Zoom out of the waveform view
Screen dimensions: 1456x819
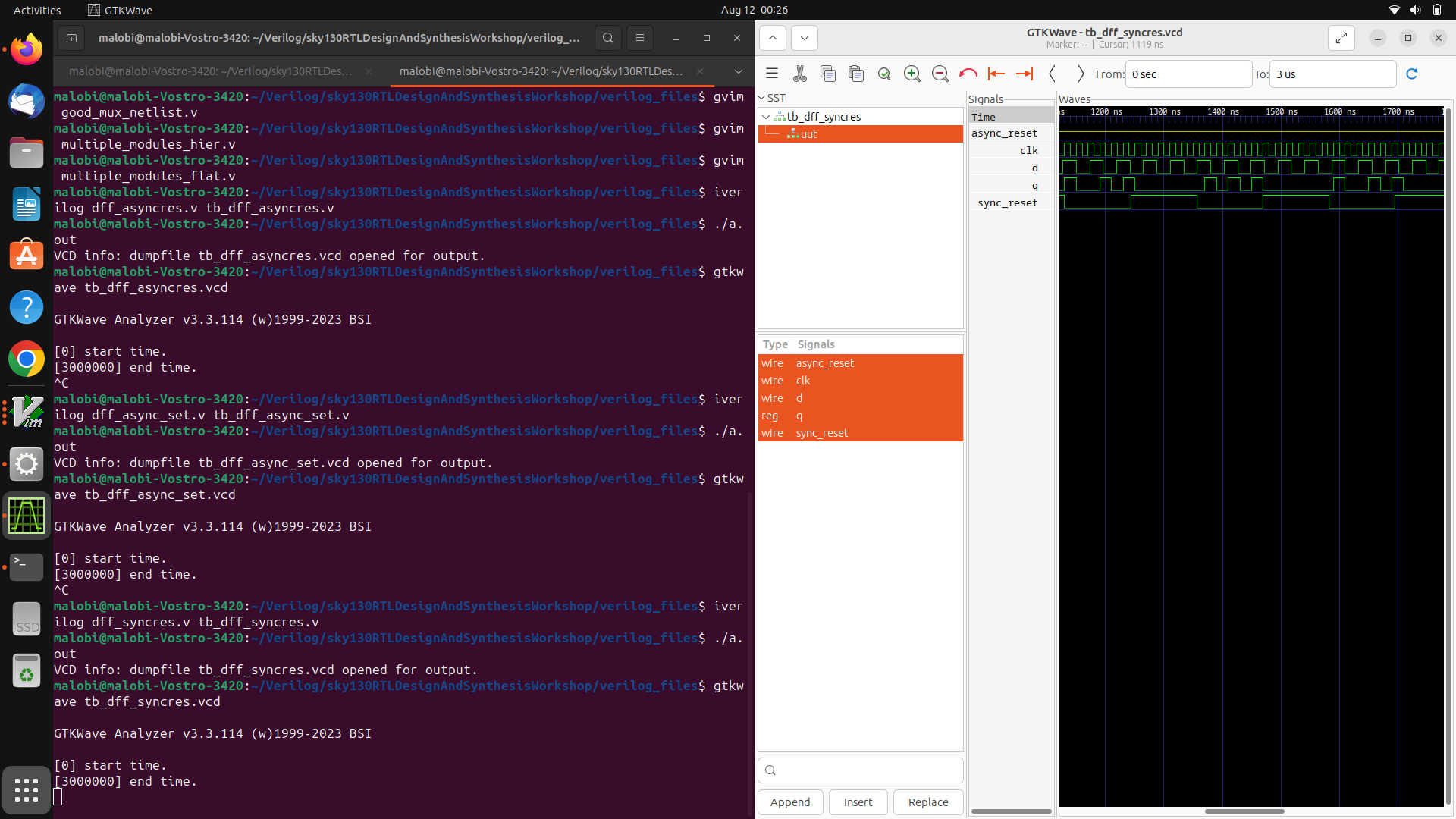point(940,74)
